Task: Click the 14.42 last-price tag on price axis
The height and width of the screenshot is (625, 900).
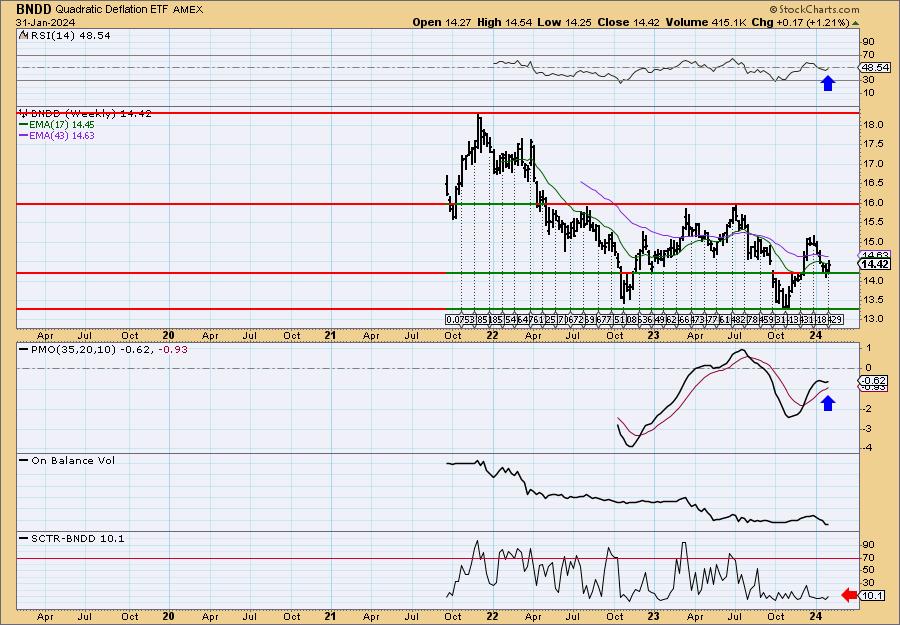Action: (x=875, y=264)
